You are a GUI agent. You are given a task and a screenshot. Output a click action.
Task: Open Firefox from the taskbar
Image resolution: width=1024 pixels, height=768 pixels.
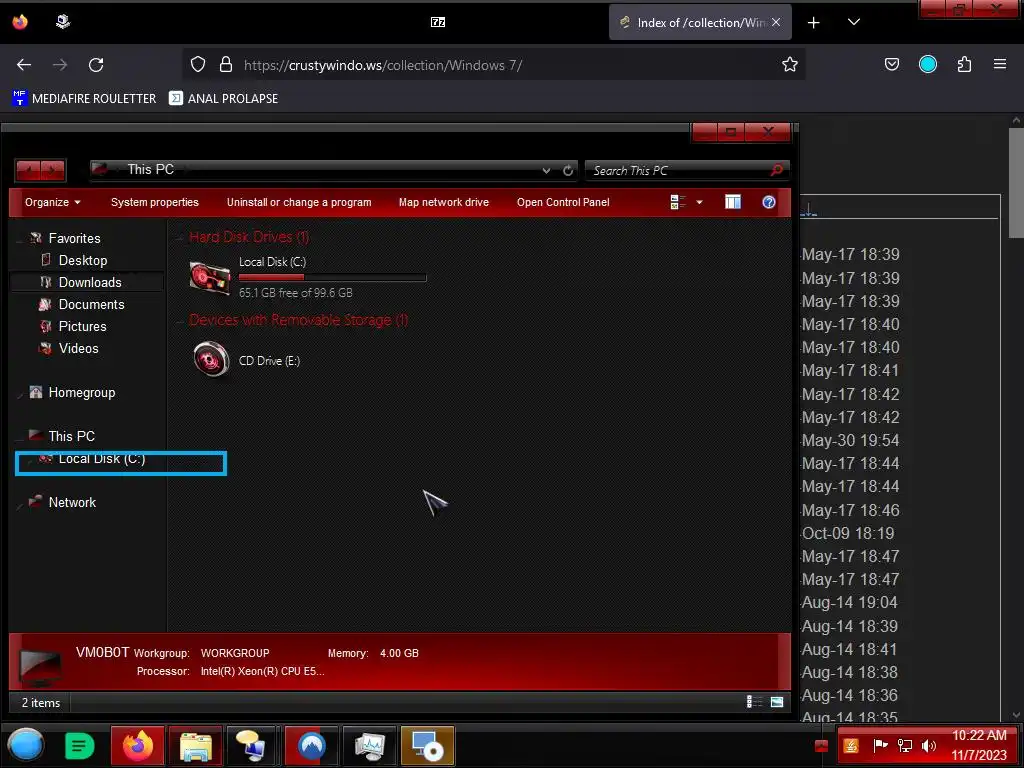coord(138,745)
